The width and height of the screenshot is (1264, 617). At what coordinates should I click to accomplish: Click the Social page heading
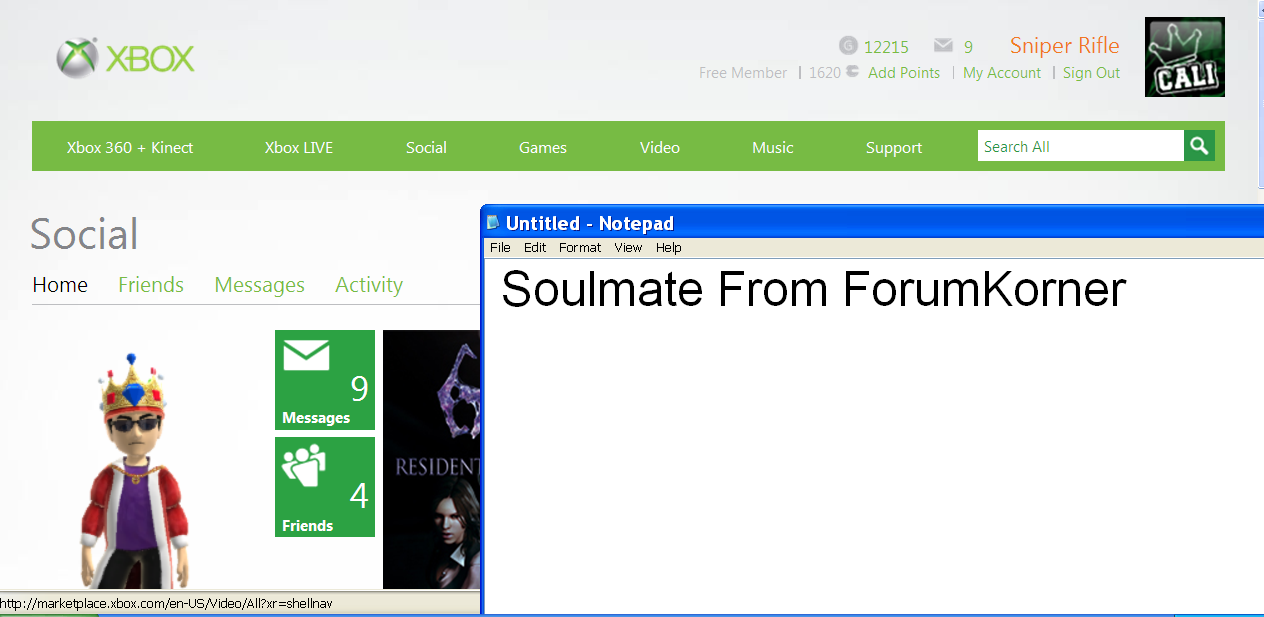point(84,234)
